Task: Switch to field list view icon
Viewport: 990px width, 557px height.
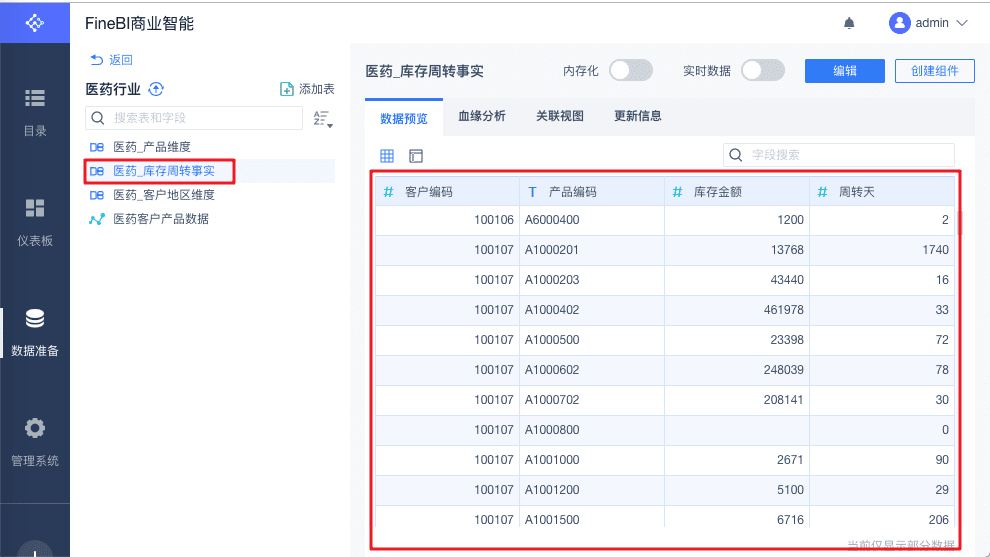Action: pyautogui.click(x=416, y=156)
